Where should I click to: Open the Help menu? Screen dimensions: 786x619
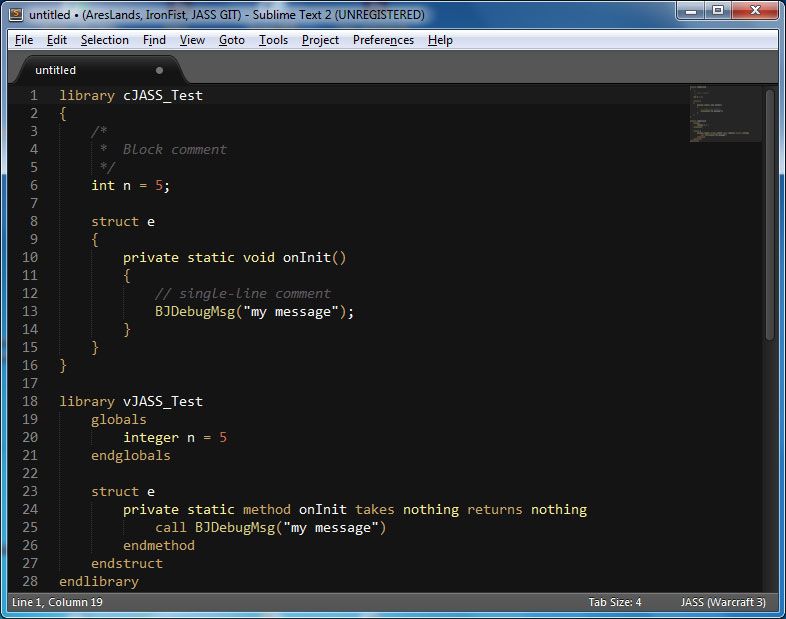click(440, 40)
